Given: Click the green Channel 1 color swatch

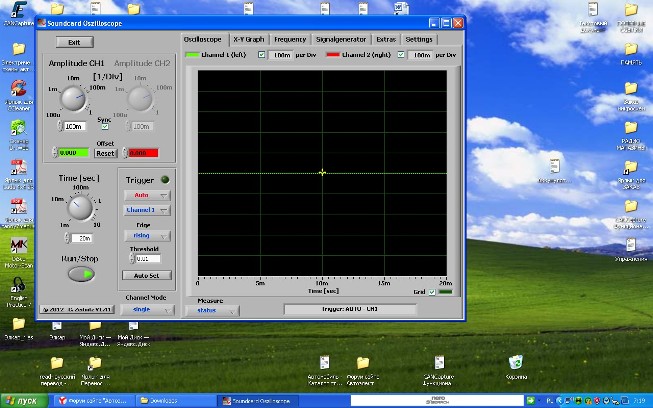Looking at the screenshot, I should [192, 55].
